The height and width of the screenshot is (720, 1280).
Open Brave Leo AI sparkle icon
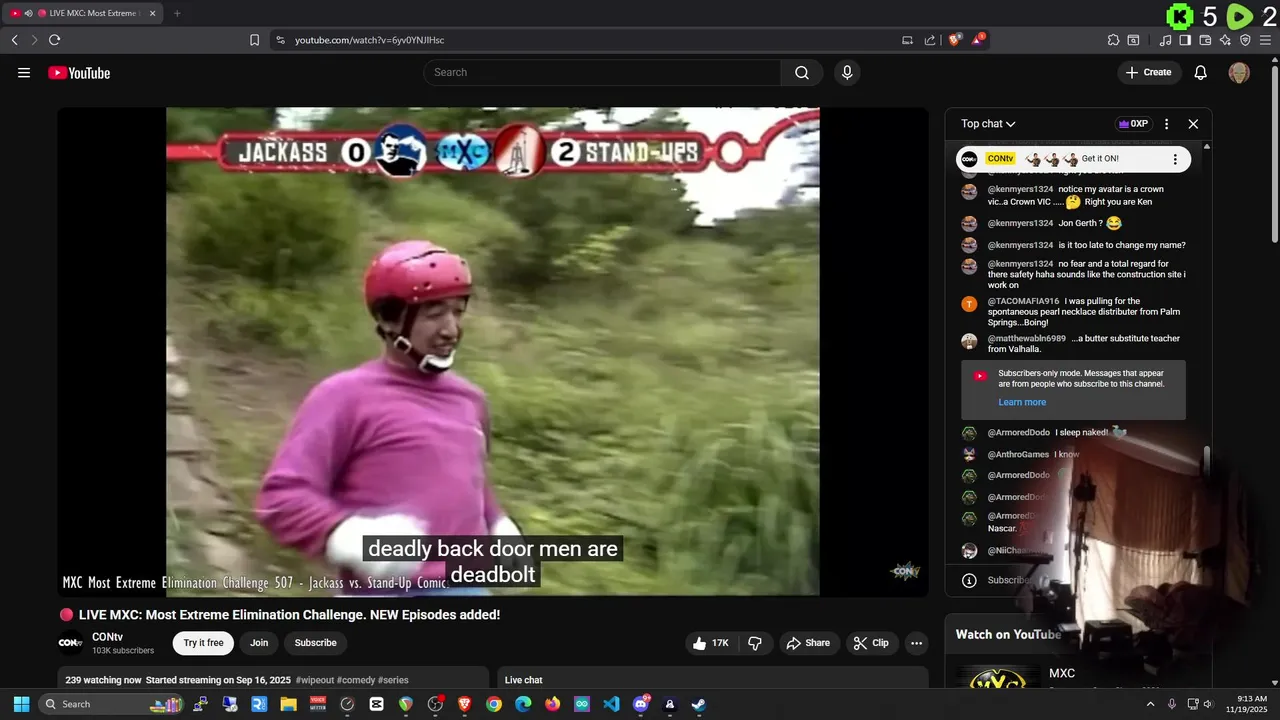(x=1225, y=40)
